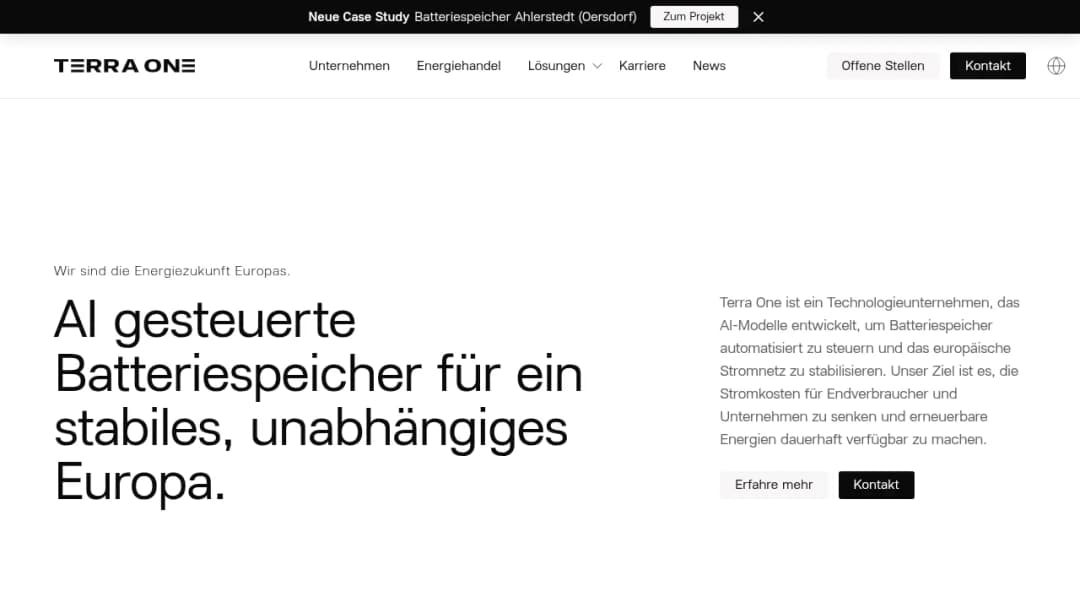Screen dimensions: 1080x608
Task: Click the Erfahre mehr button
Action: point(773,485)
